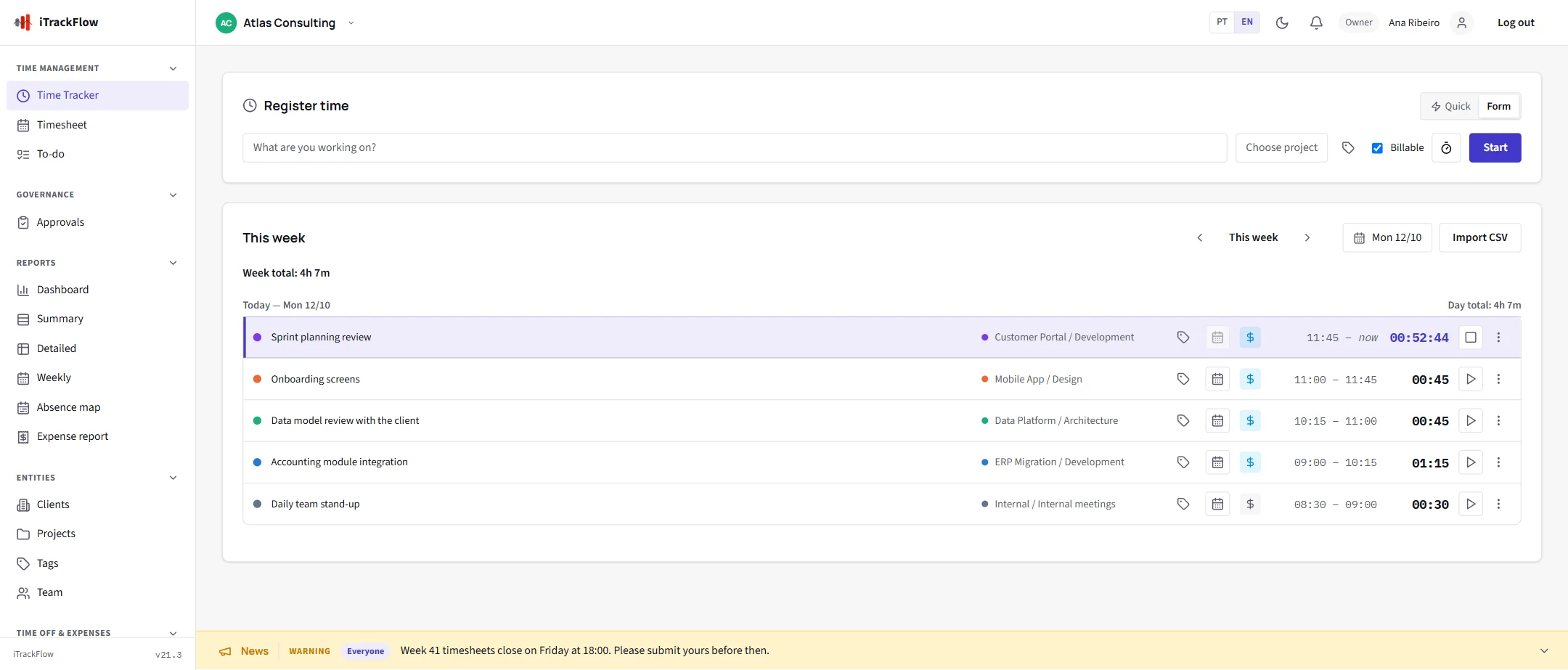Resume the Daily team stand-up entry
Viewport: 1568px width, 670px height.
[x=1471, y=504]
